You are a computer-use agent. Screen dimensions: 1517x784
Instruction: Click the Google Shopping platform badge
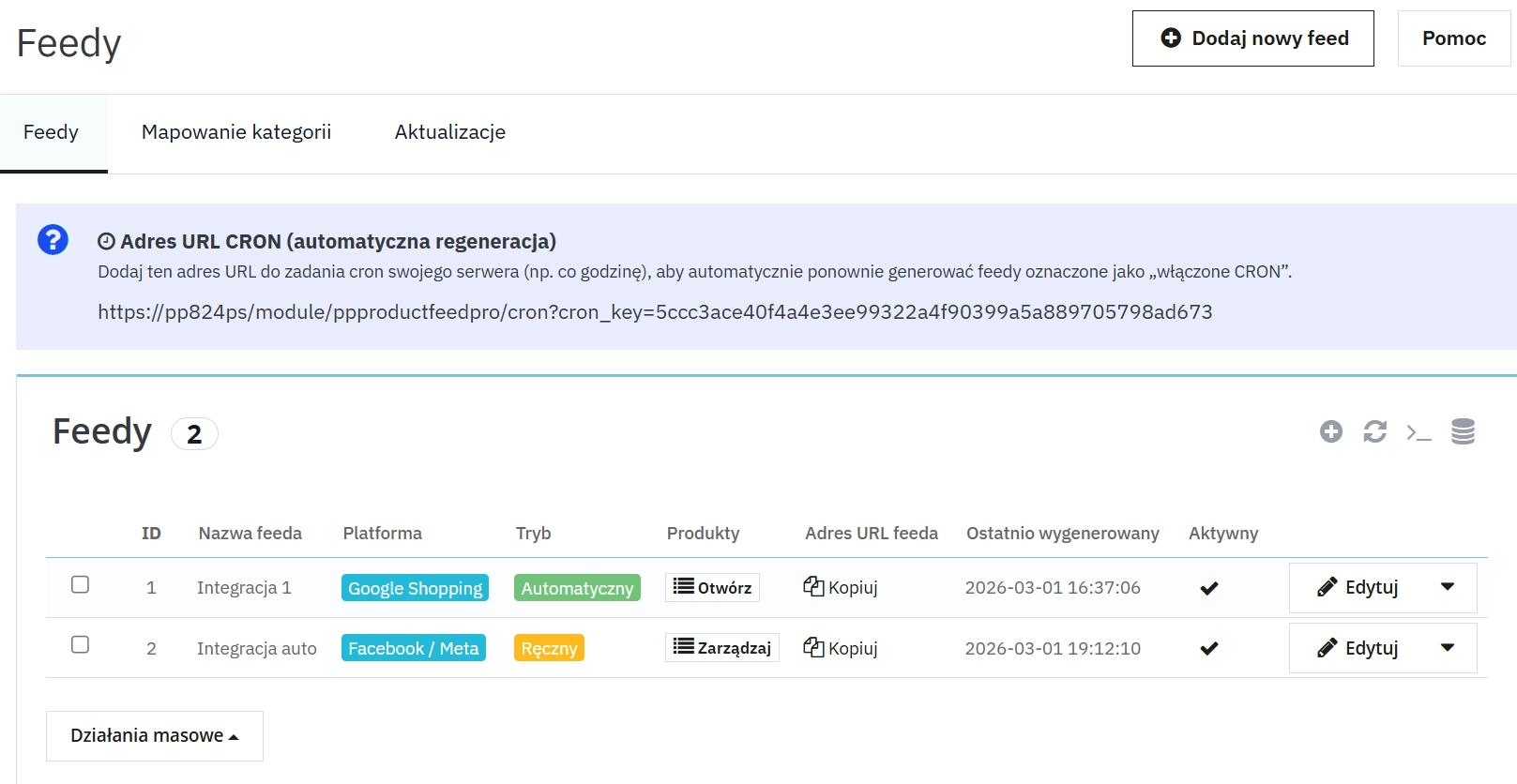pos(415,588)
